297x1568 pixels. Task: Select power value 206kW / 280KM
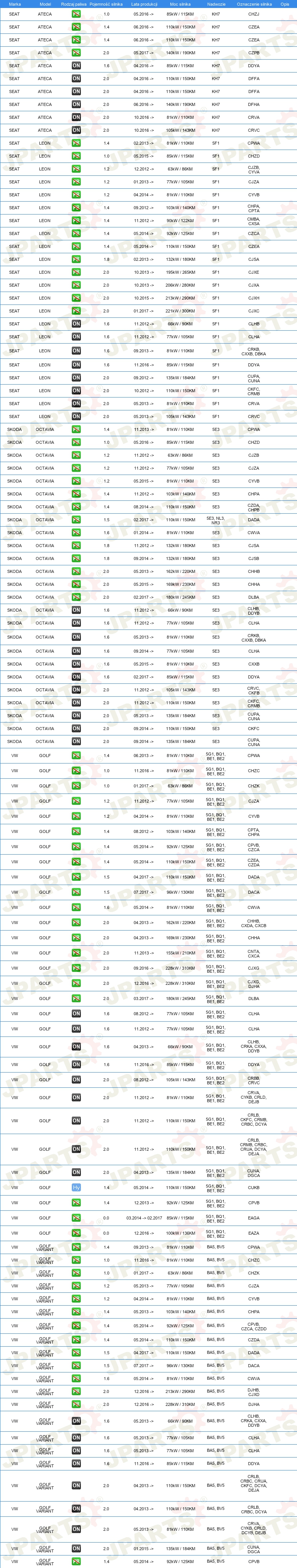(x=180, y=286)
